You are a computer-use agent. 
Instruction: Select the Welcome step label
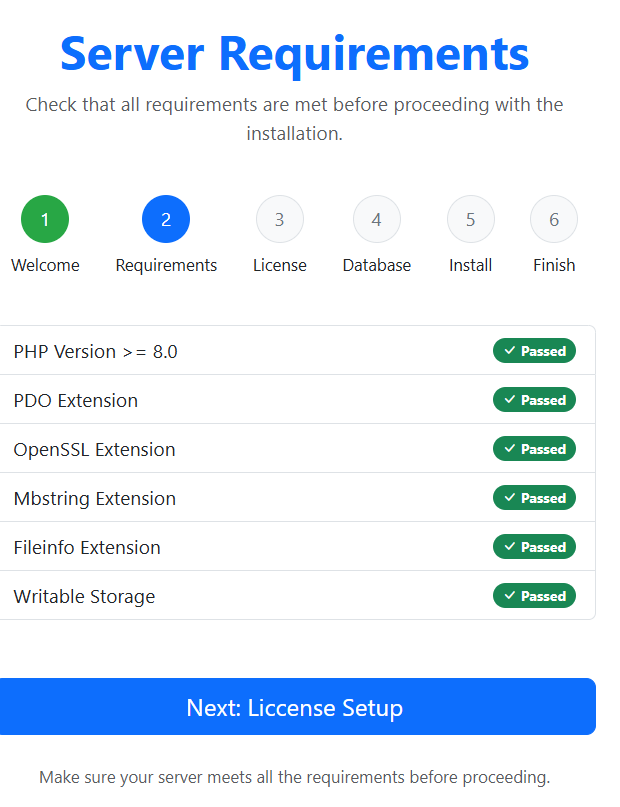coord(44,265)
